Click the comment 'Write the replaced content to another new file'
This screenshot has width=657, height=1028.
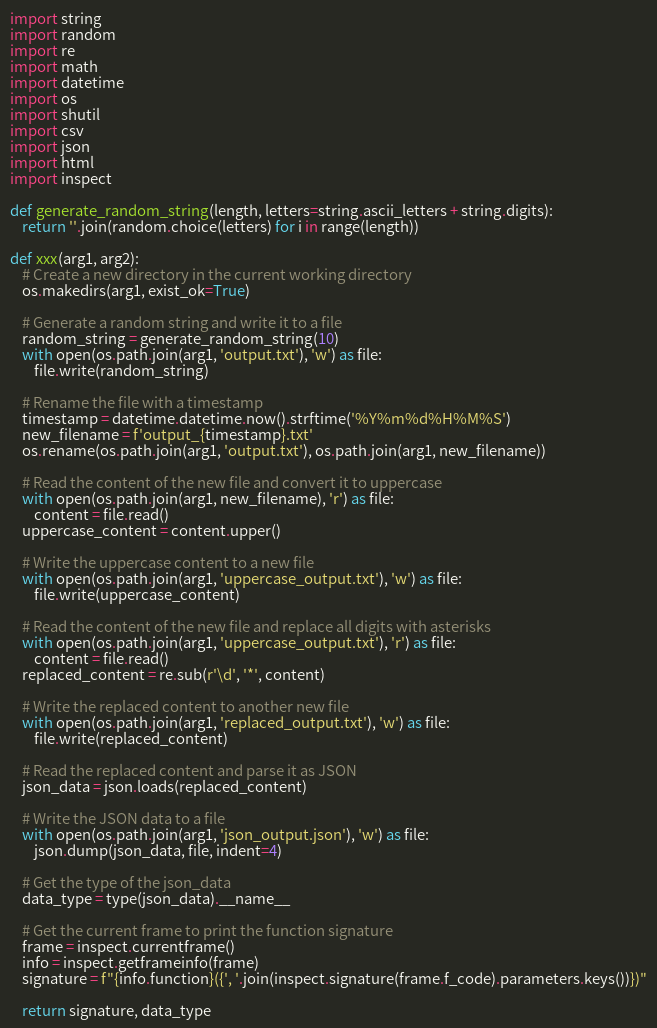[x=186, y=707]
